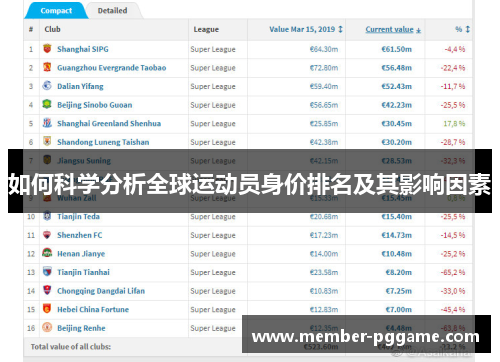Open Shanghai Greenland Shenhua club link
Screen dimensions: 500x362
109,124
